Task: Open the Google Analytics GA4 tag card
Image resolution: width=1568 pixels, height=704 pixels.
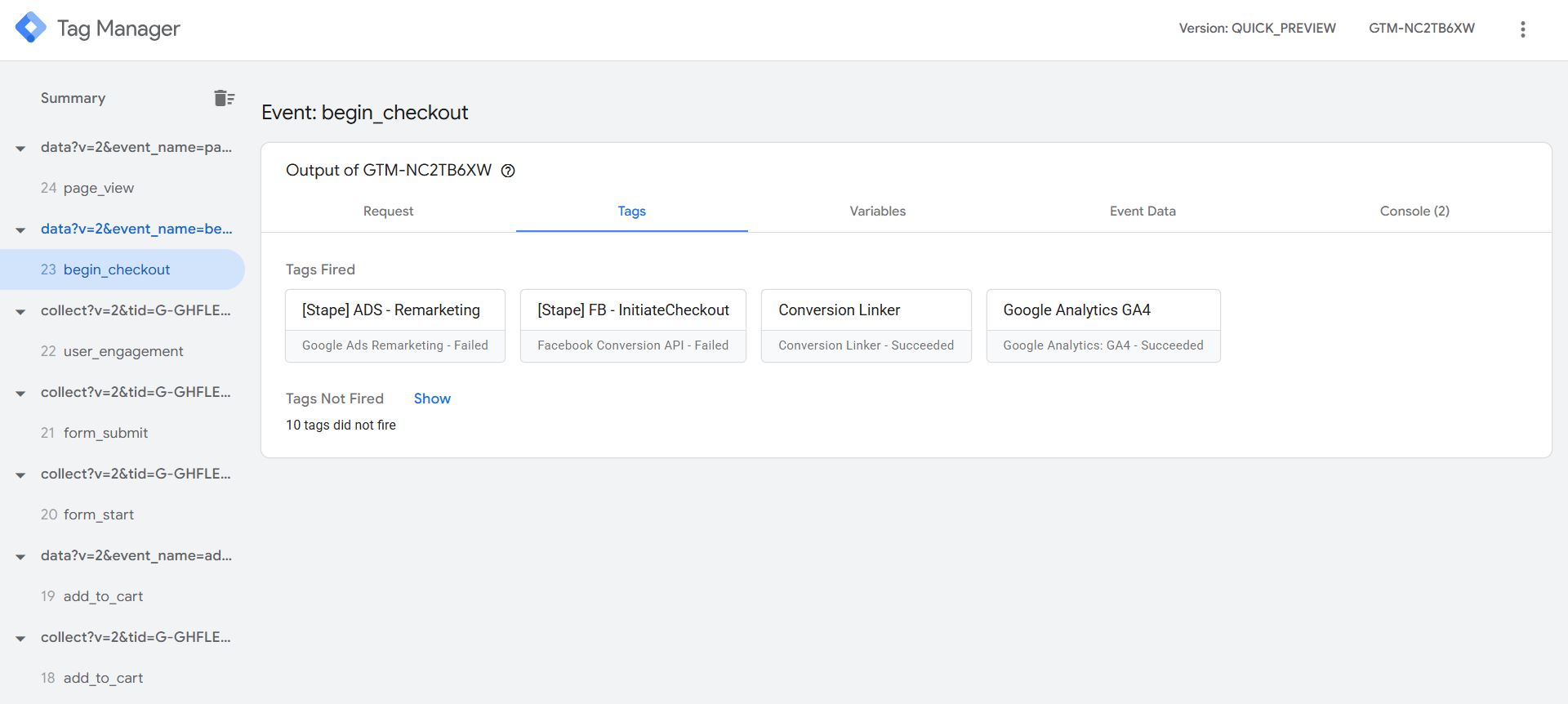Action: (1103, 326)
